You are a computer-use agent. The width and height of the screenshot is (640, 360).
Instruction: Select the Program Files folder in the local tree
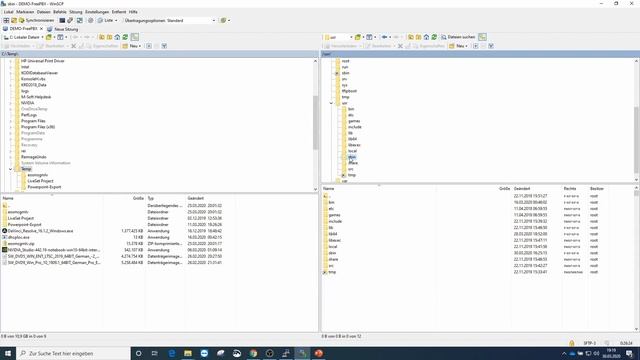33,121
